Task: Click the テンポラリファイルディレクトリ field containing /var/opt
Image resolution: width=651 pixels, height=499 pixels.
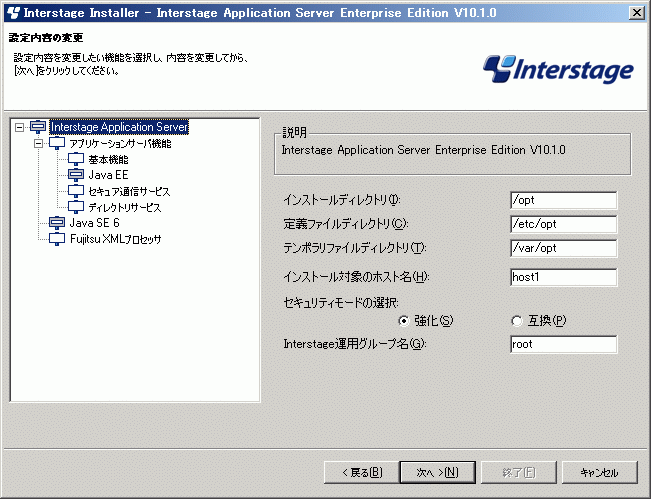Action: [563, 248]
